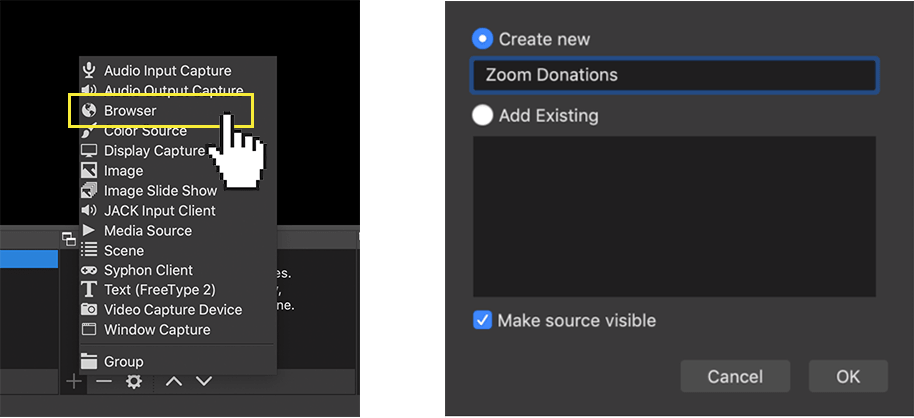Select the Create new radio button
914x418 pixels.
[483, 39]
